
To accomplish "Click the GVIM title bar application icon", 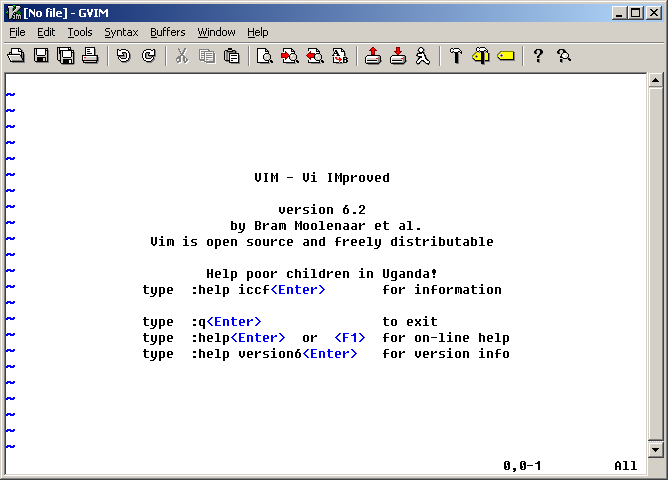I will tap(14, 13).
